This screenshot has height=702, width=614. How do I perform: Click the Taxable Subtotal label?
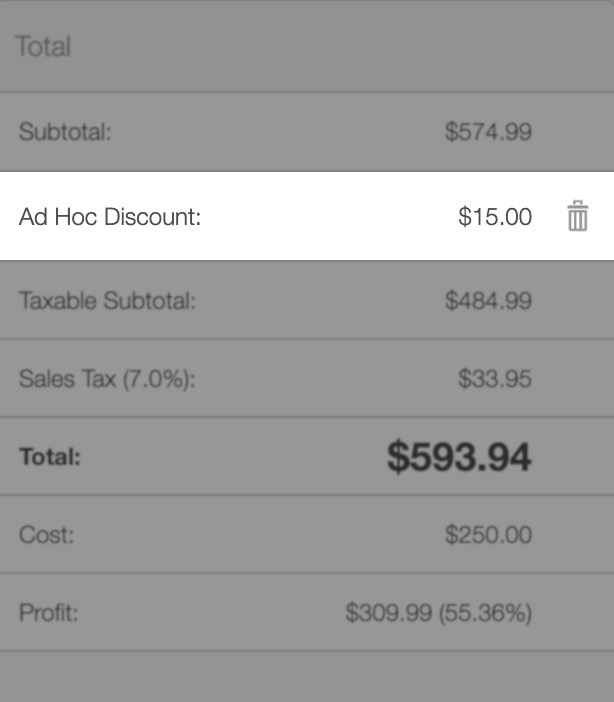click(x=107, y=301)
